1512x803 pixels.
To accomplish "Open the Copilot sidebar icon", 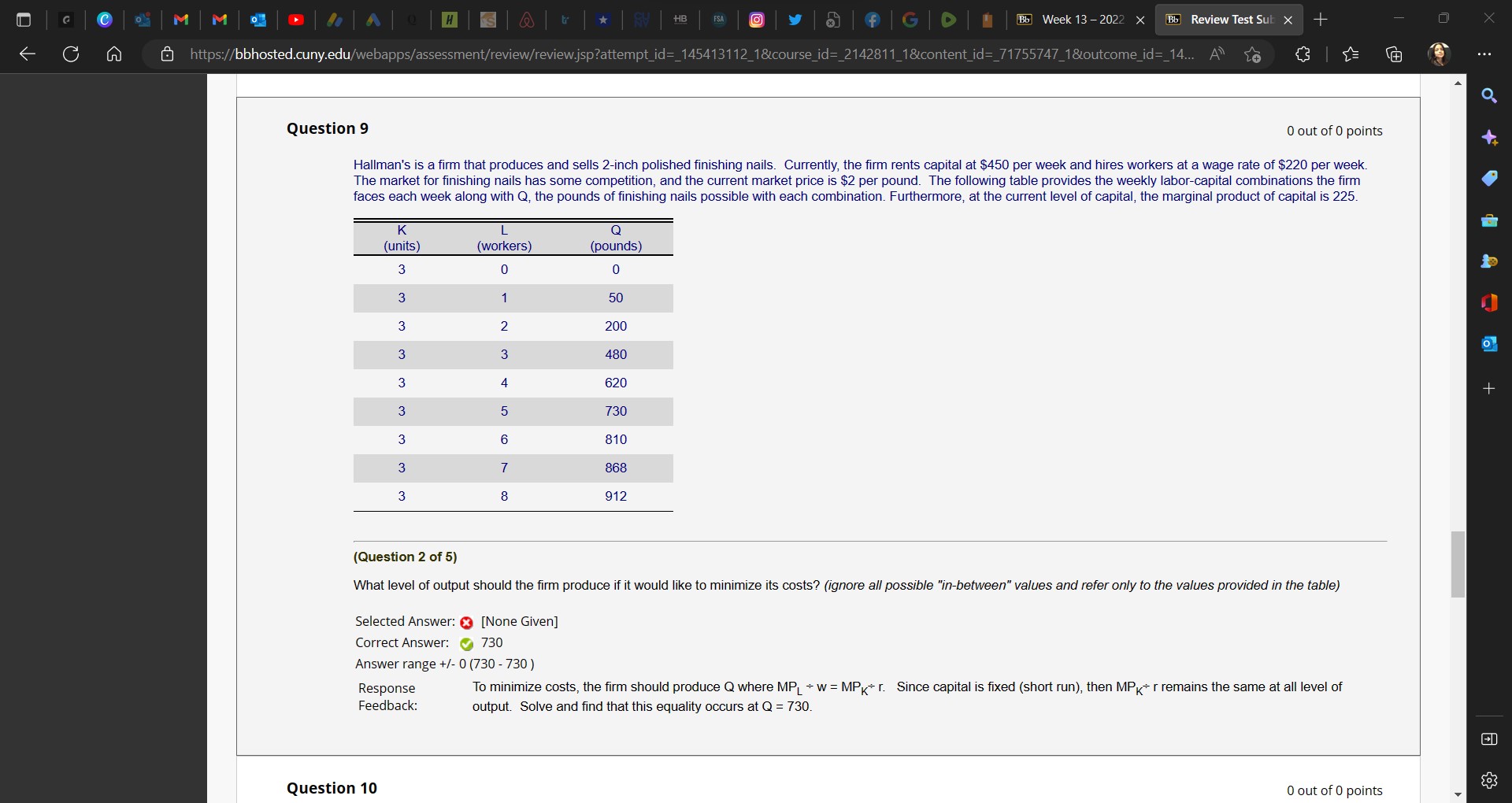I will click(1491, 138).
